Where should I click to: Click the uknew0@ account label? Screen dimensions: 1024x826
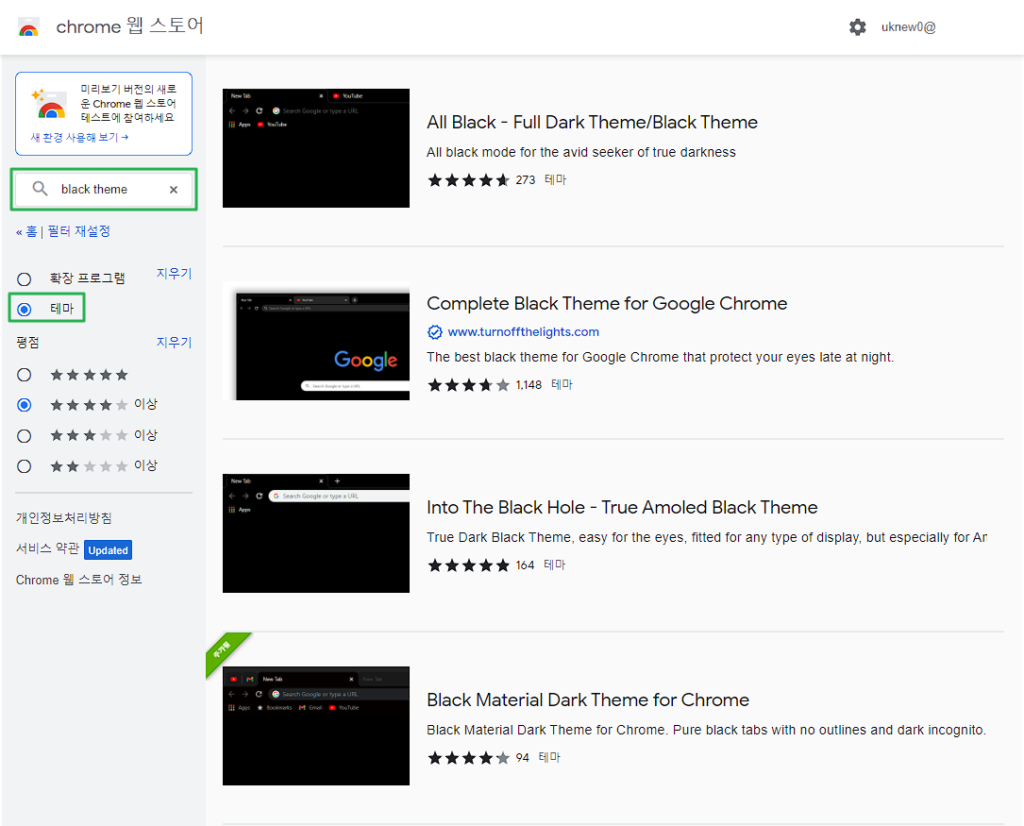point(908,27)
